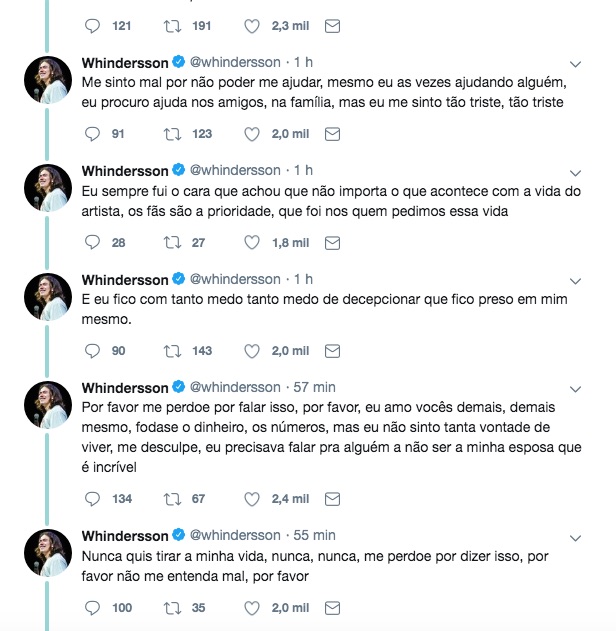
Task: Retweet the tweet with 35 retweets
Action: pos(174,607)
